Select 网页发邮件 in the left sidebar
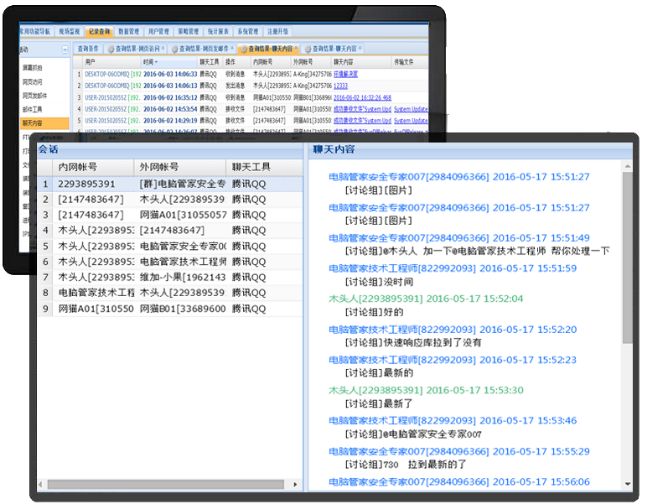Viewport: 648px width, 504px height. click(32, 95)
